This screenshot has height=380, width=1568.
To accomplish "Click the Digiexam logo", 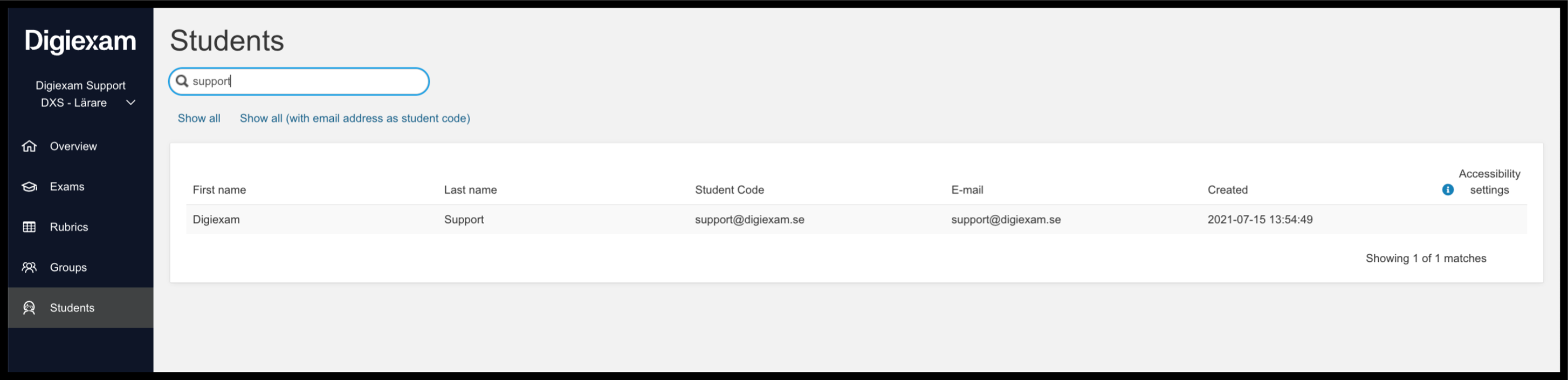I will tap(80, 41).
